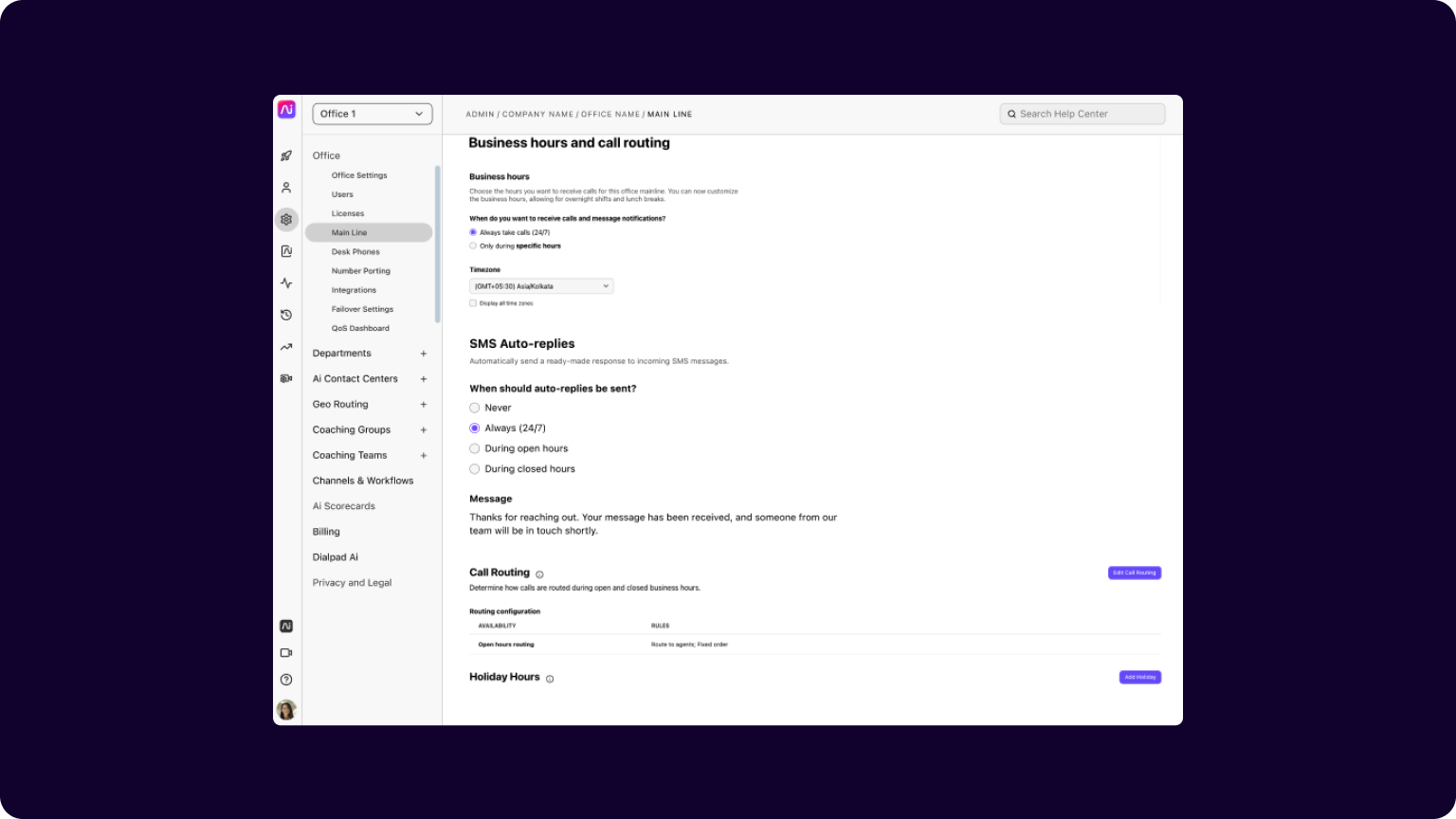Open Office Settings in sidebar
This screenshot has height=819, width=1456.
[x=359, y=175]
